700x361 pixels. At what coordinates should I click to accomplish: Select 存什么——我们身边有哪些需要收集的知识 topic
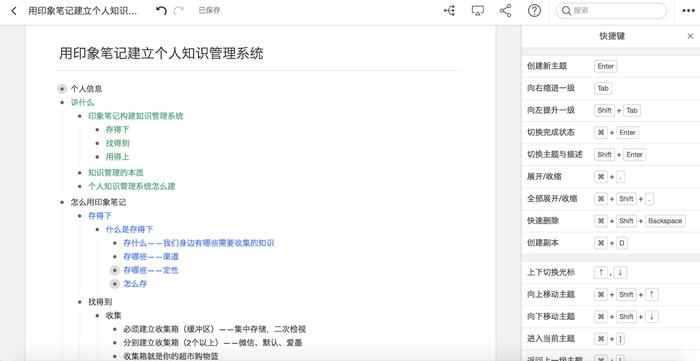(199, 243)
